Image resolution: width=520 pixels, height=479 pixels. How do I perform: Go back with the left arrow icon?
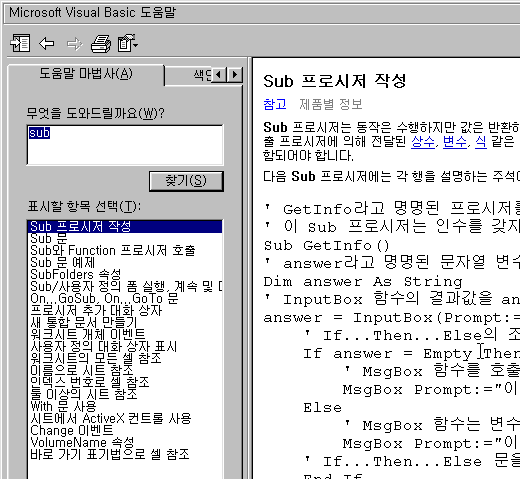click(x=47, y=43)
